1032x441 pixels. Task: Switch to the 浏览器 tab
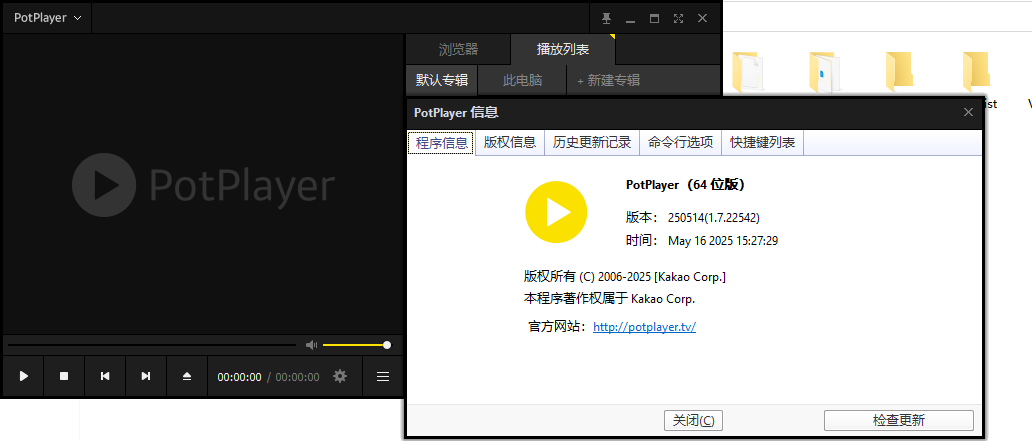(458, 49)
